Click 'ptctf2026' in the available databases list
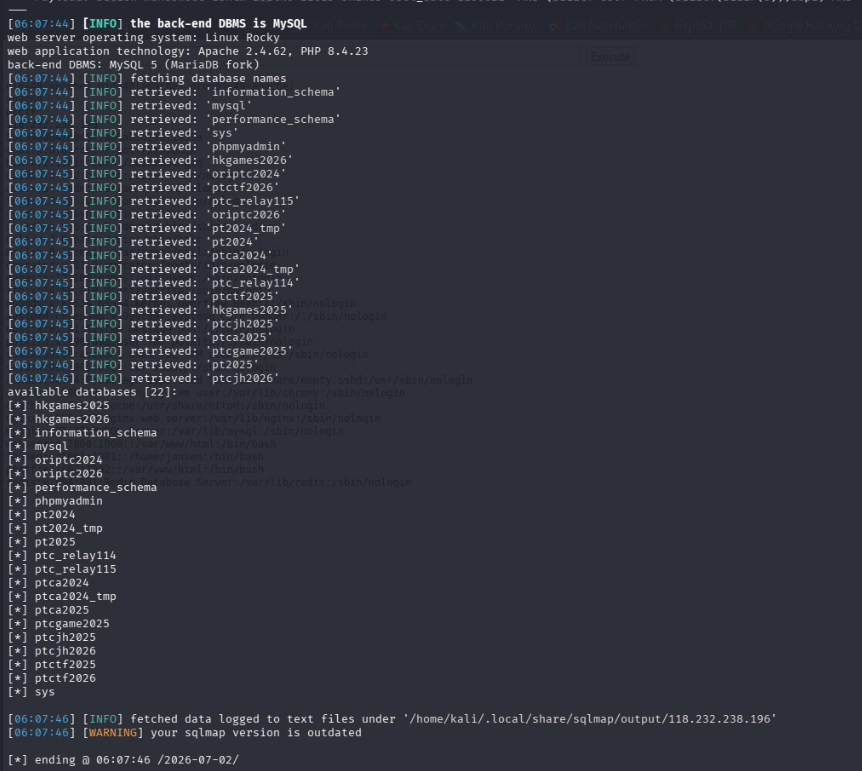862x771 pixels. coord(65,678)
